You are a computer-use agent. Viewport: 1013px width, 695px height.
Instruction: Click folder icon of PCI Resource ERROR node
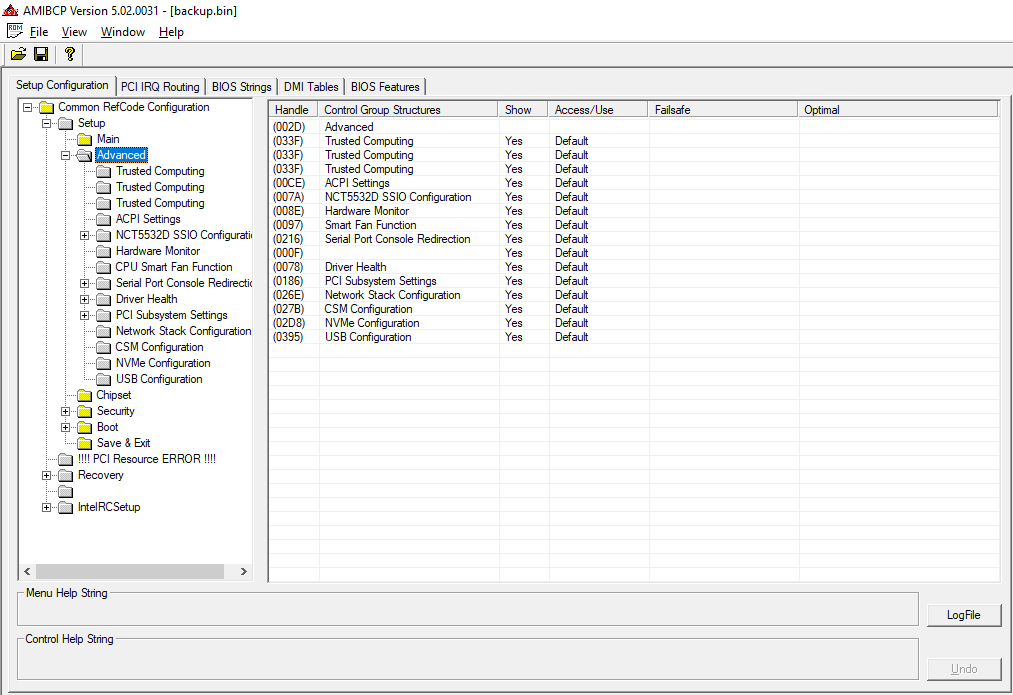point(65,459)
